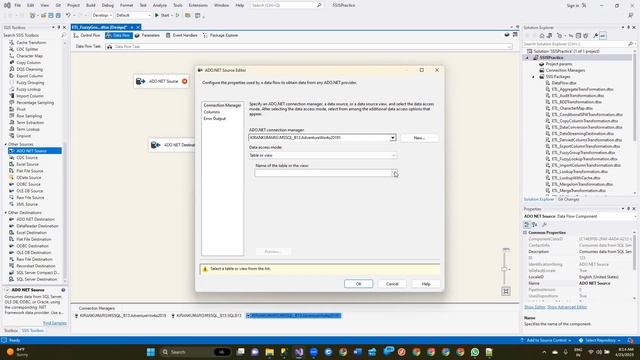This screenshot has height=360, width=640.
Task: Click the Start debugging button
Action: pyautogui.click(x=162, y=15)
